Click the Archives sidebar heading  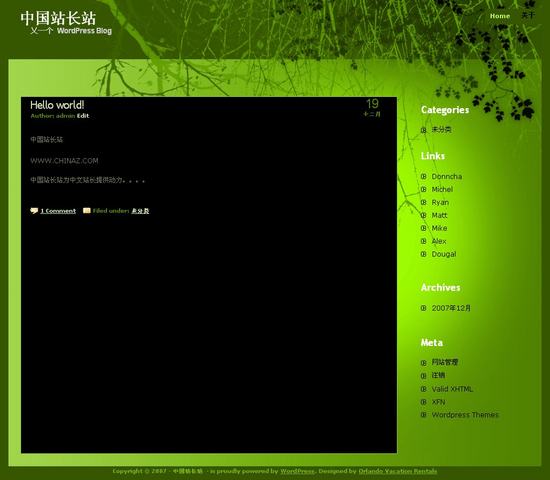tap(441, 288)
